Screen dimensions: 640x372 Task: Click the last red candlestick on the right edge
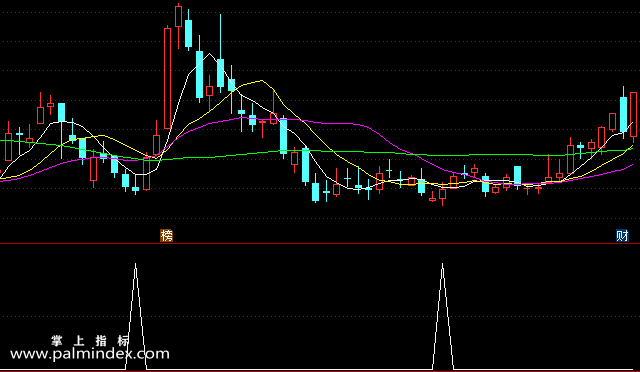(633, 114)
